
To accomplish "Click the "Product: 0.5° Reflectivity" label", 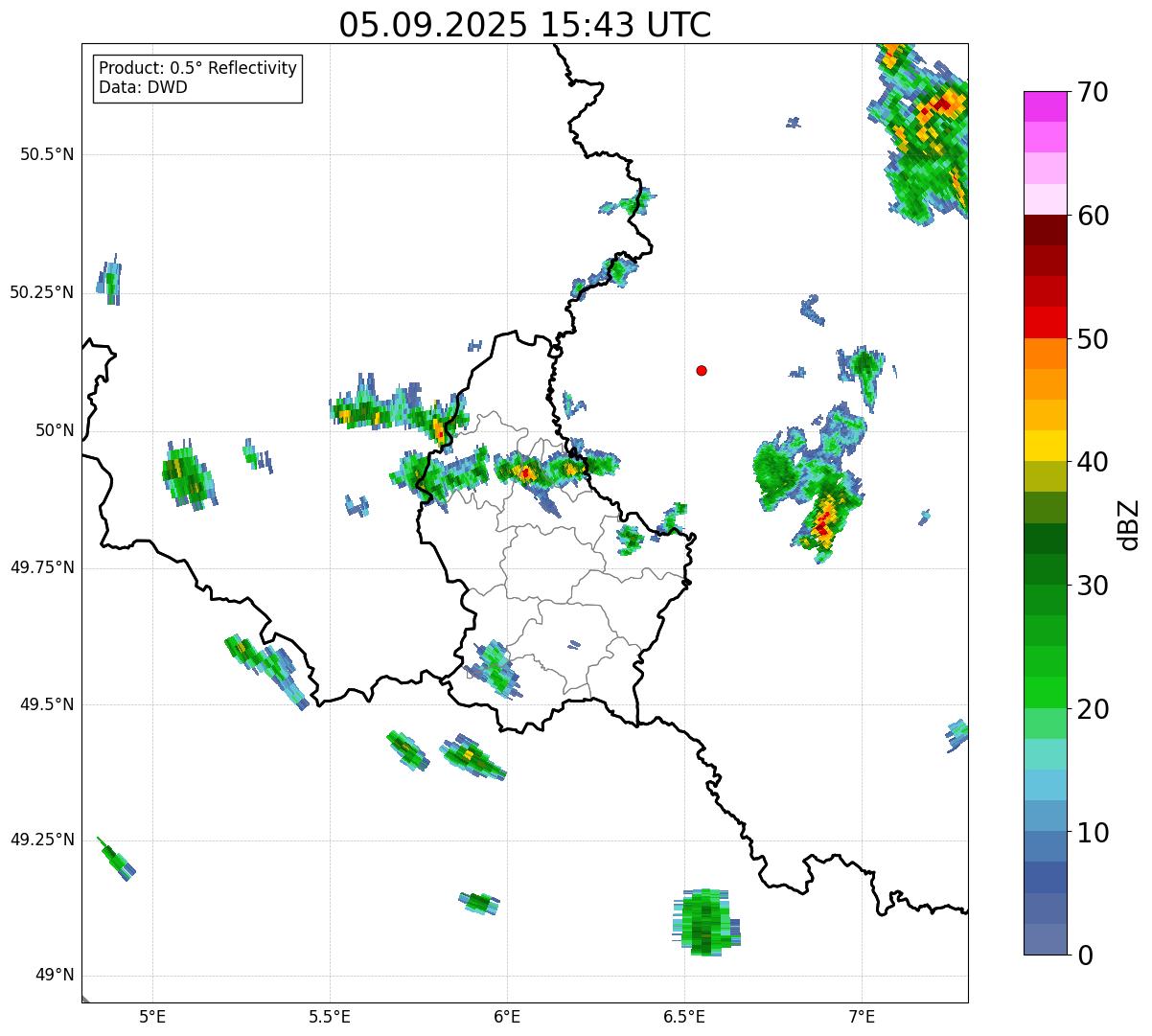I will [197, 68].
